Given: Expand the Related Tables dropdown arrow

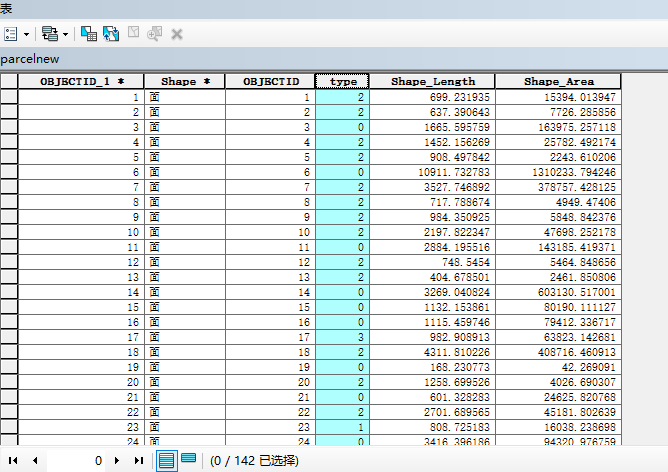Looking at the screenshot, I should [65, 34].
